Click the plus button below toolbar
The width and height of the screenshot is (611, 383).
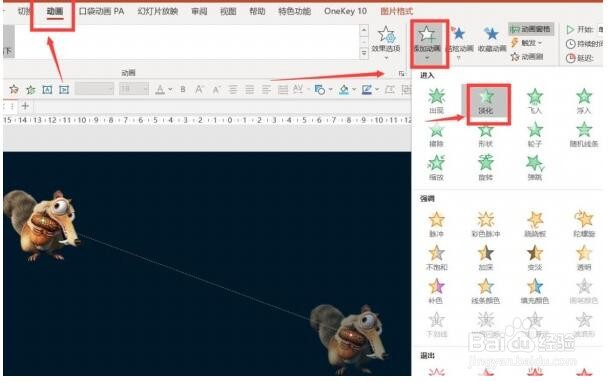pos(25,106)
